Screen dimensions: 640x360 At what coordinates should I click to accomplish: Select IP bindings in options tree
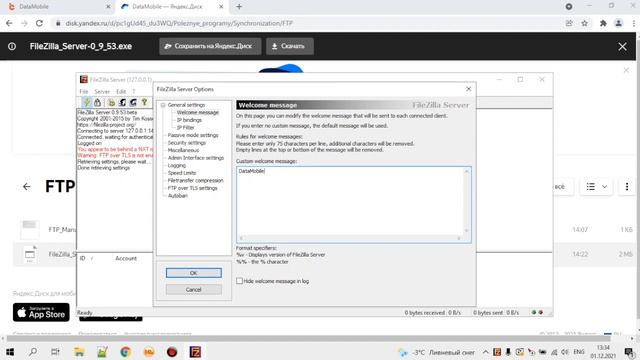click(x=189, y=120)
